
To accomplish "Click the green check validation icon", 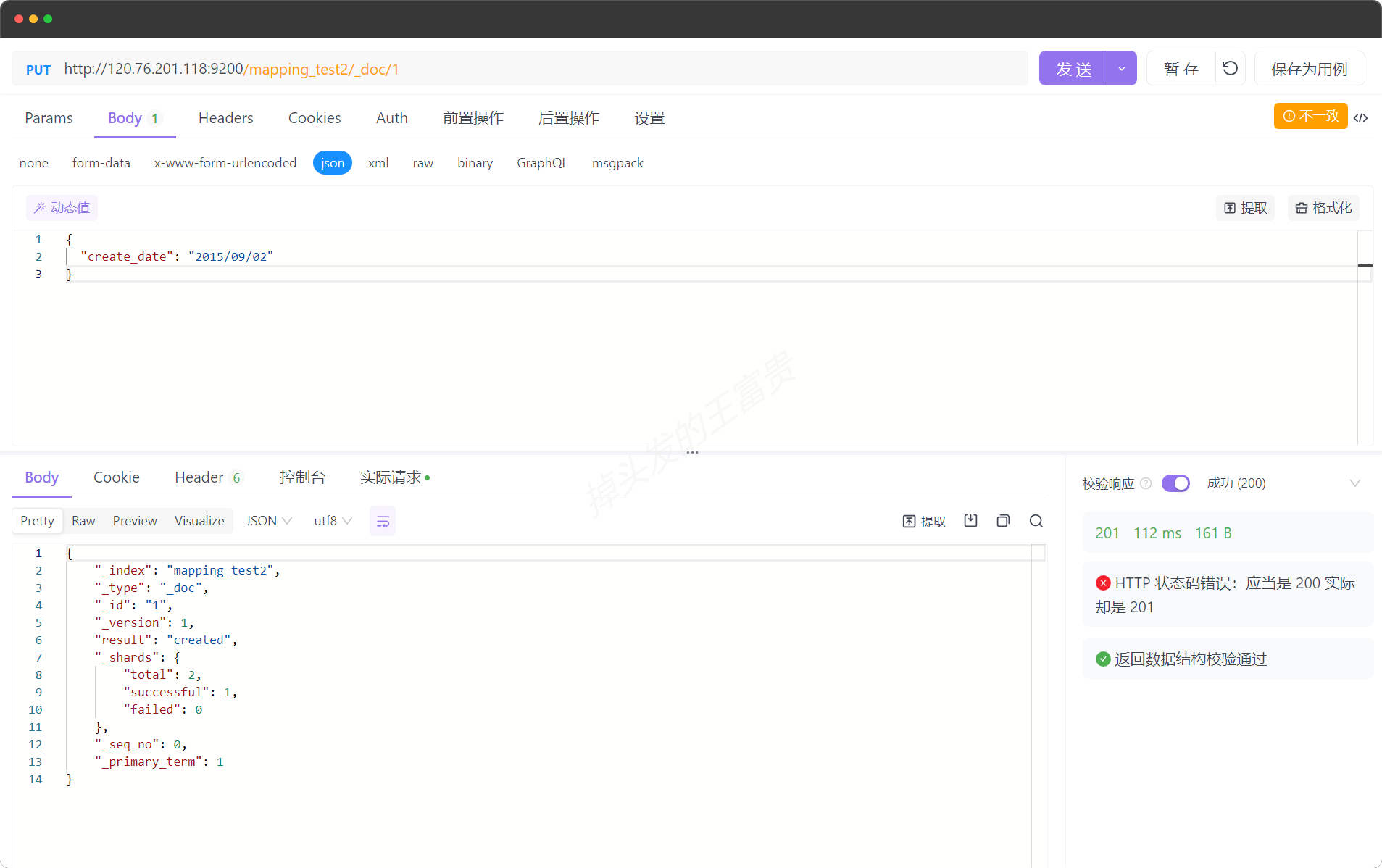I will tap(1103, 659).
